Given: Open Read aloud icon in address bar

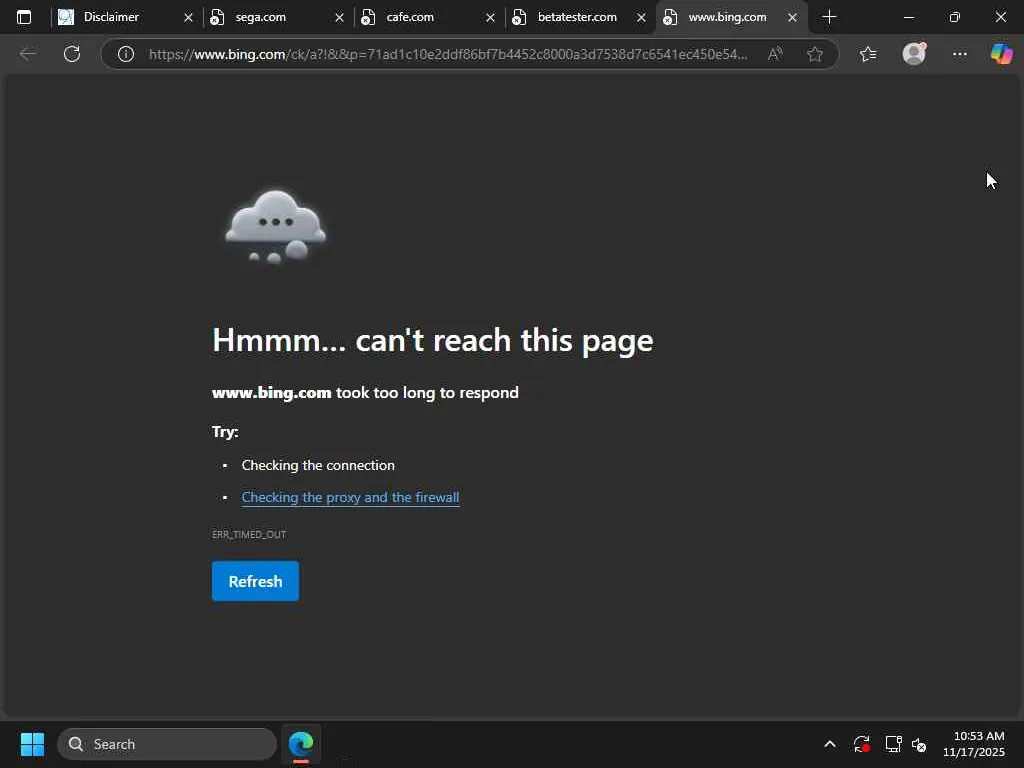Looking at the screenshot, I should [x=775, y=54].
